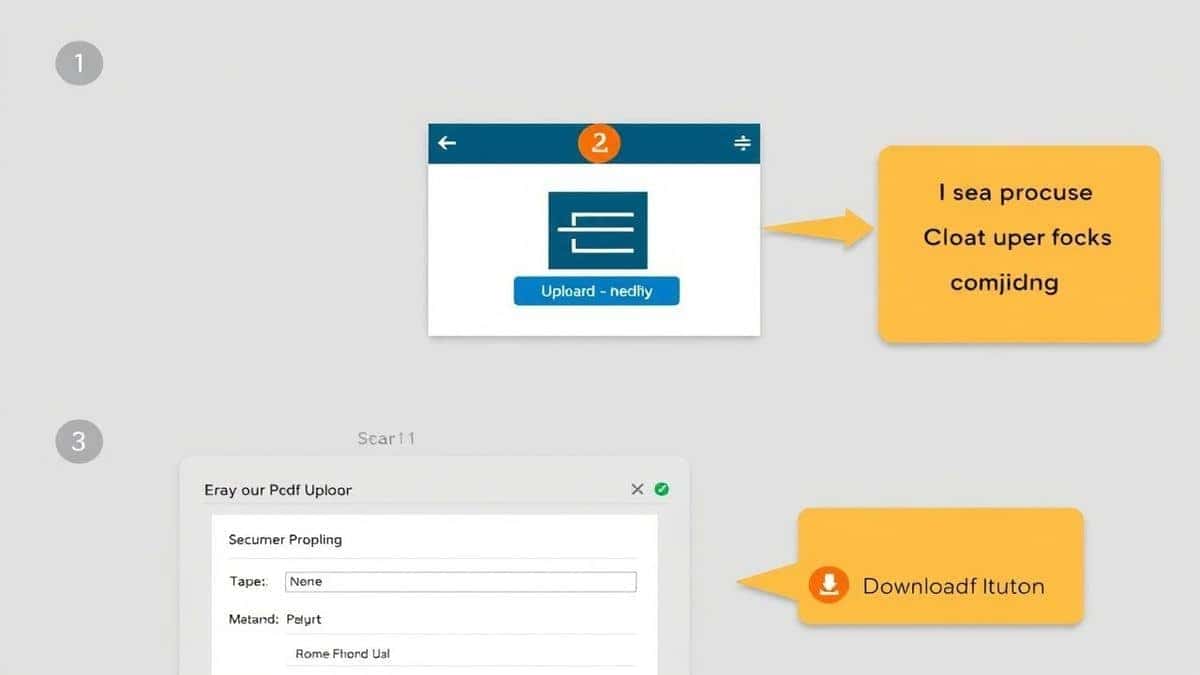Select the Secumer Propling heading

point(285,539)
